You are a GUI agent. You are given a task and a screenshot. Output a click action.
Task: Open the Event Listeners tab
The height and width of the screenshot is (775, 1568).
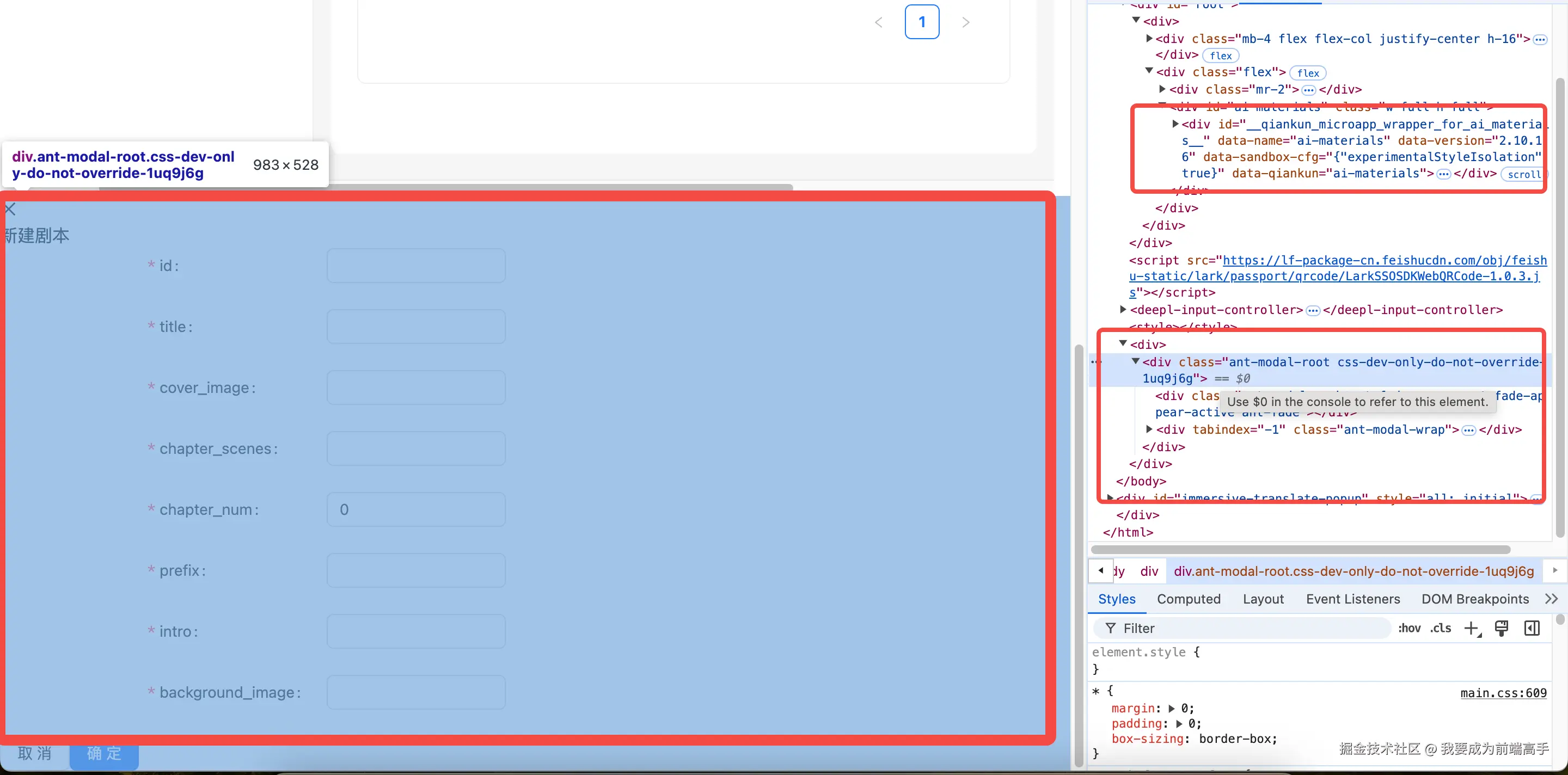pos(1352,599)
